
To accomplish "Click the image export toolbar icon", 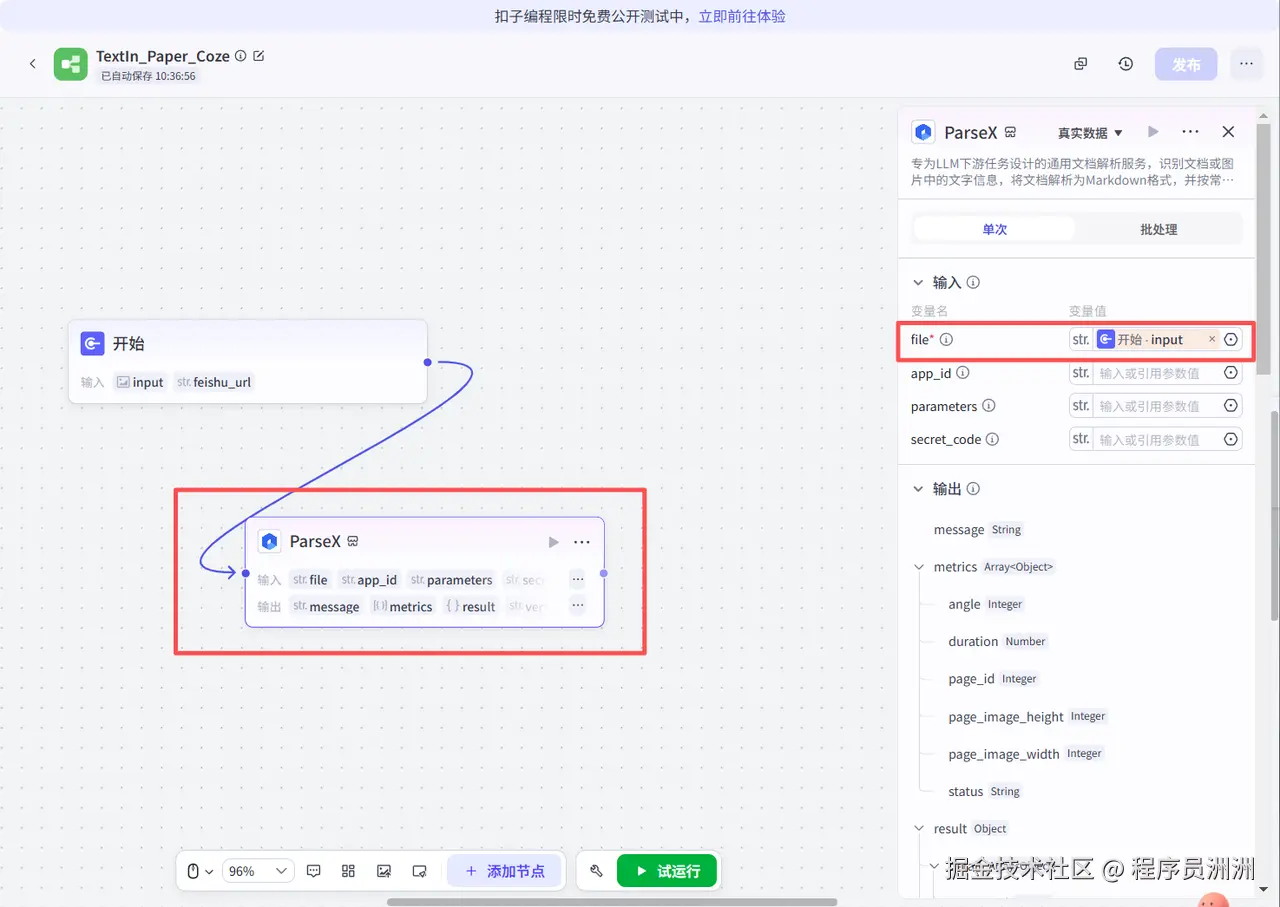I will coord(384,871).
